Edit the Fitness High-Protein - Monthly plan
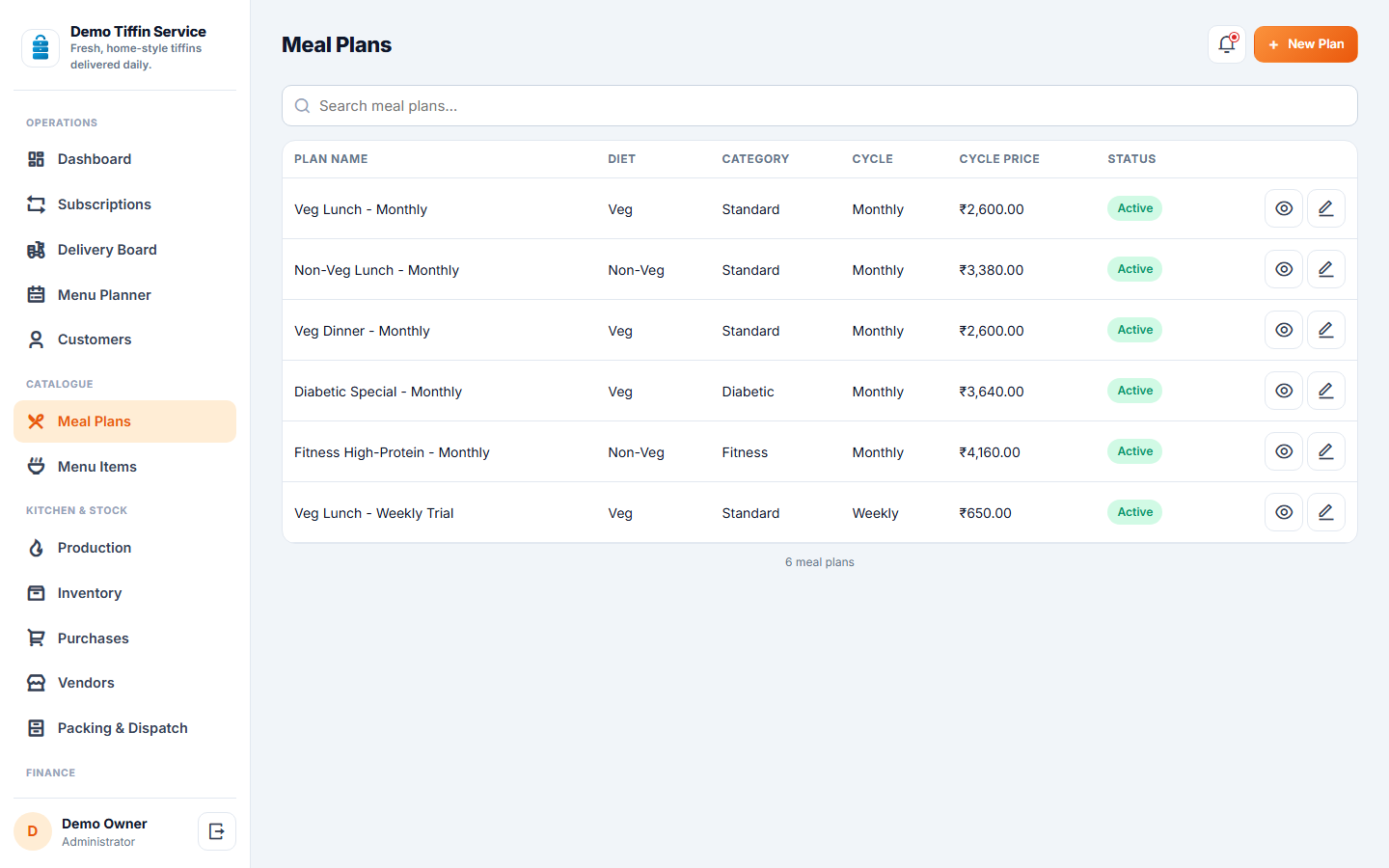The height and width of the screenshot is (868, 1389). coord(1326,451)
